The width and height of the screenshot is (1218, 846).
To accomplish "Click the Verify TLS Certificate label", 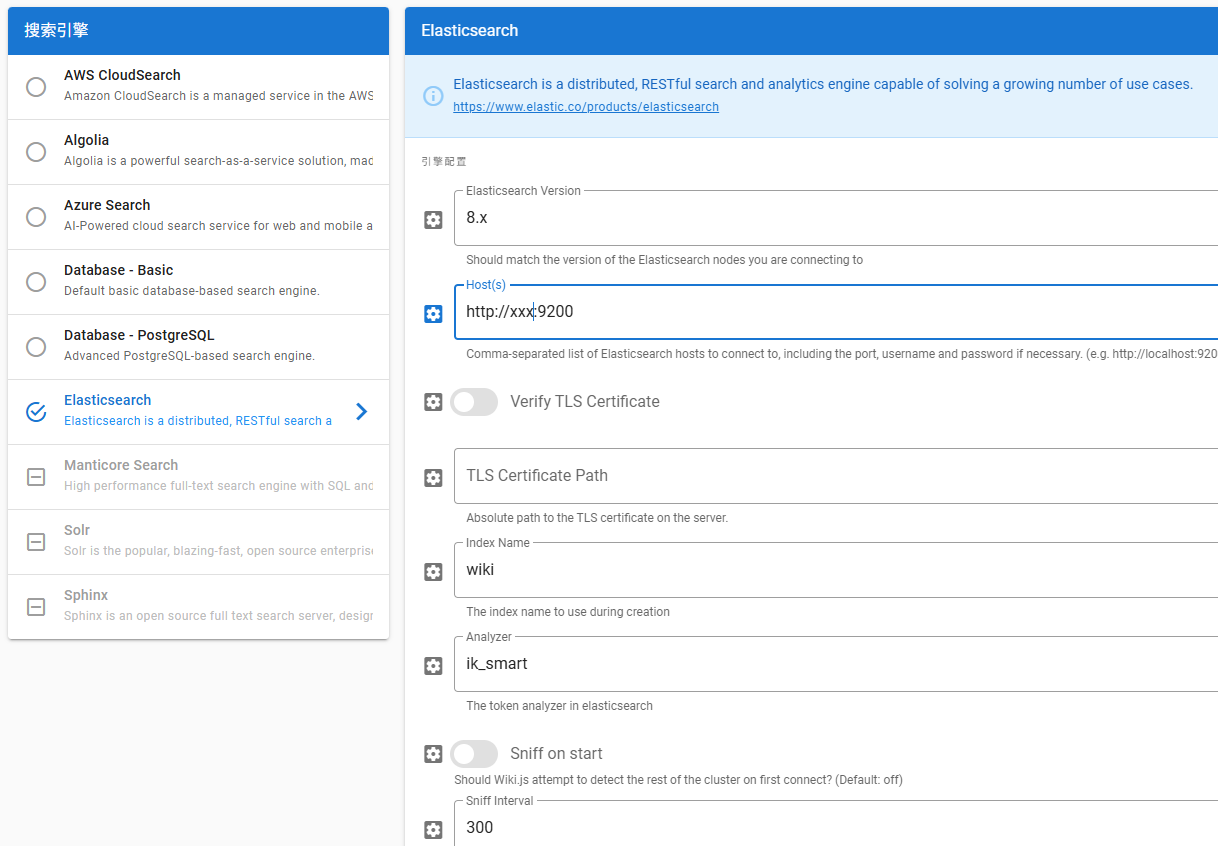I will point(585,402).
